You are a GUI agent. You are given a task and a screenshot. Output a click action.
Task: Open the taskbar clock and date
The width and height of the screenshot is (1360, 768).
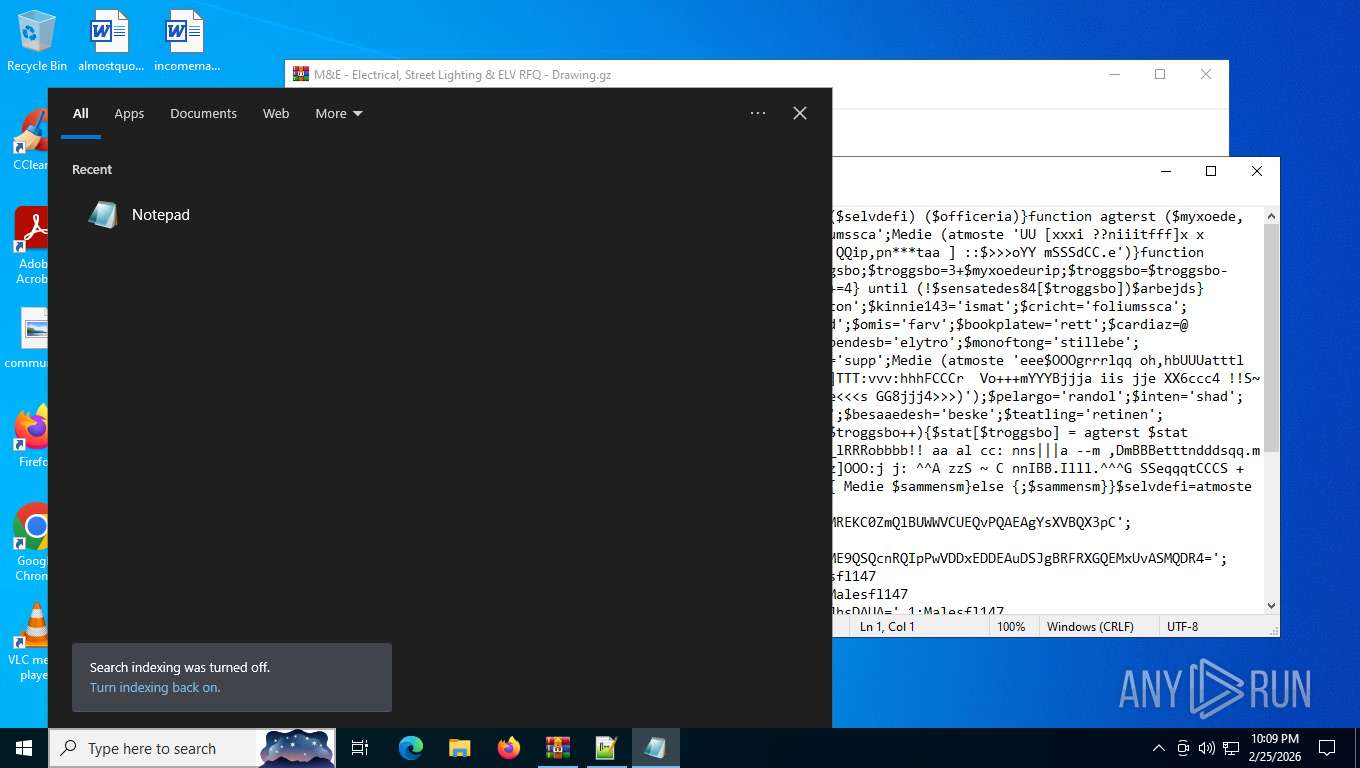[1275, 748]
